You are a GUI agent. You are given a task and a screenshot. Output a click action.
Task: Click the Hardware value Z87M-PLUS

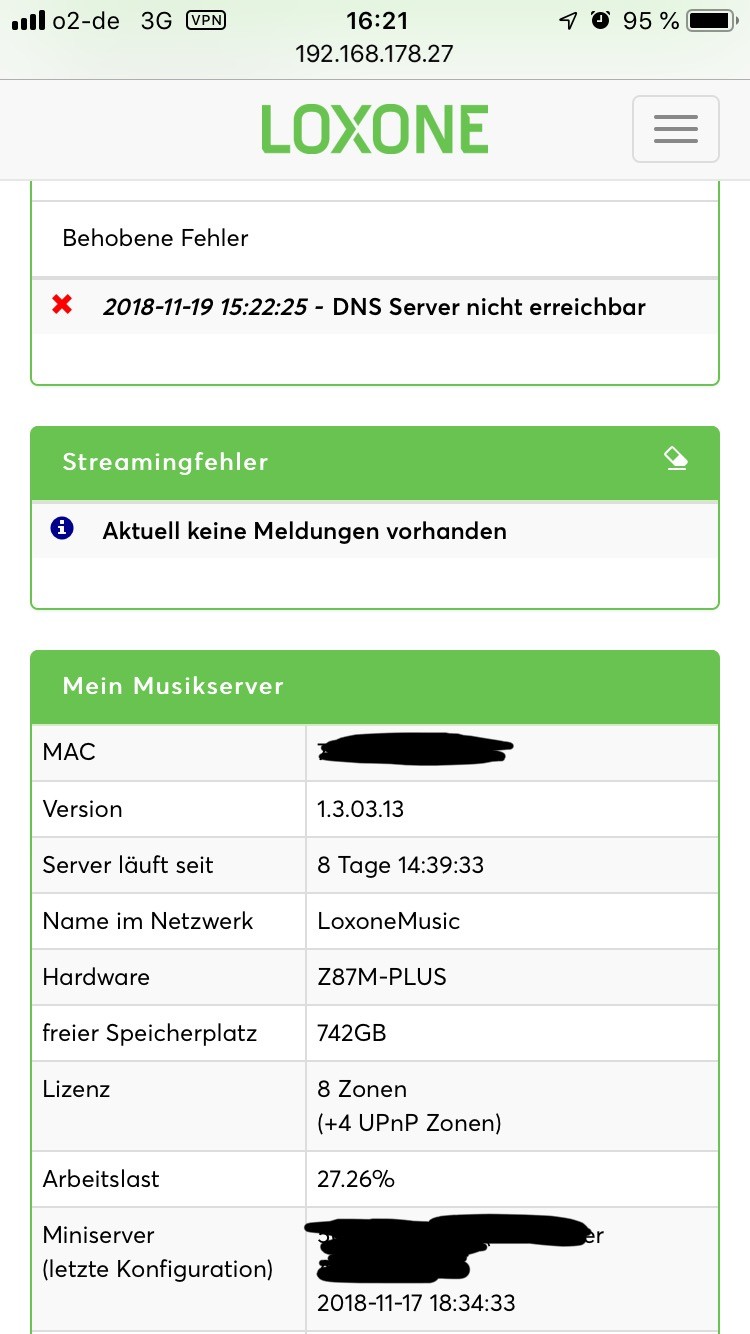coord(382,977)
